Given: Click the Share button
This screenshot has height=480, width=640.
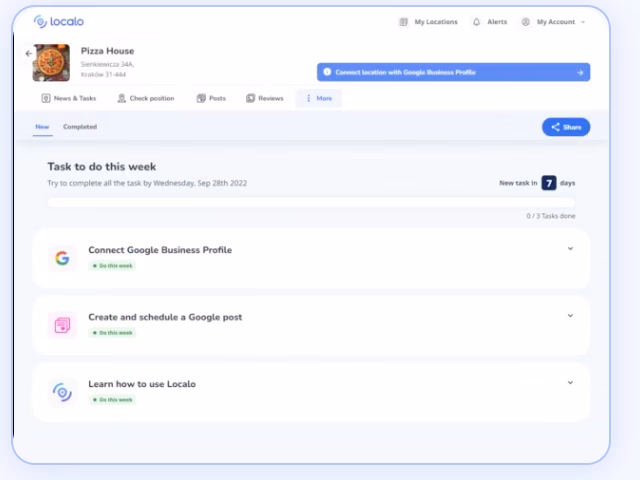Looking at the screenshot, I should click(x=566, y=127).
